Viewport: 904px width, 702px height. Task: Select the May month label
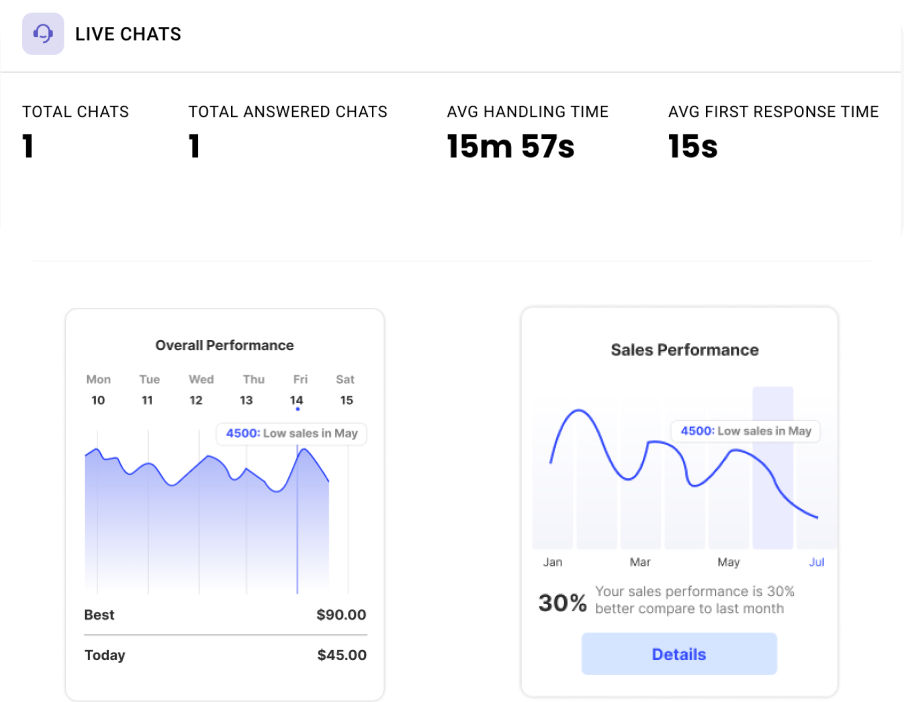tap(728, 562)
